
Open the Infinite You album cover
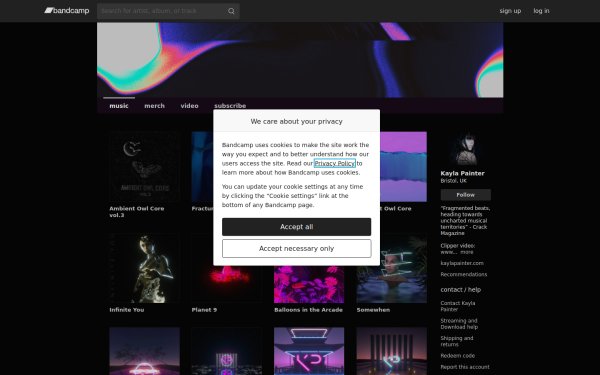[x=144, y=268]
